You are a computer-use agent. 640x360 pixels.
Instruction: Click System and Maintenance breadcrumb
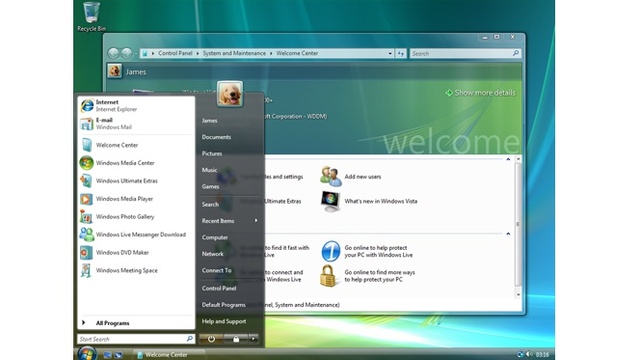(x=234, y=53)
